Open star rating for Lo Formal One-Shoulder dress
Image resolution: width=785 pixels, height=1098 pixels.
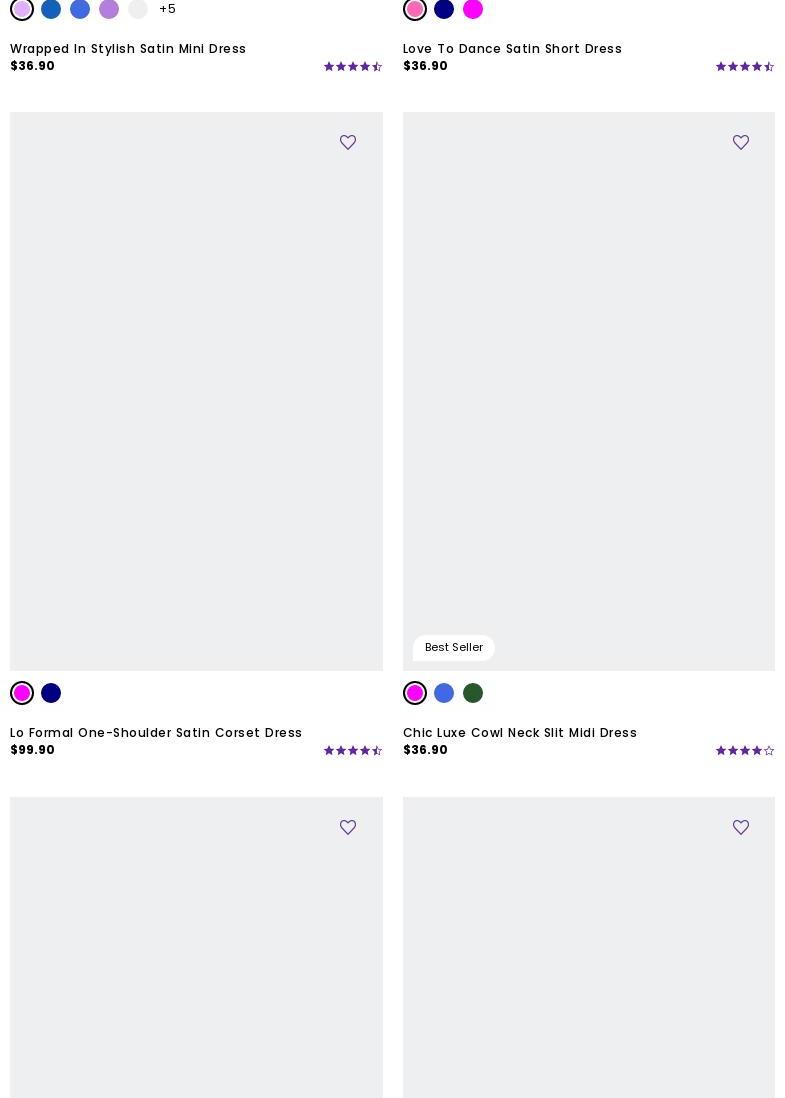tap(353, 751)
